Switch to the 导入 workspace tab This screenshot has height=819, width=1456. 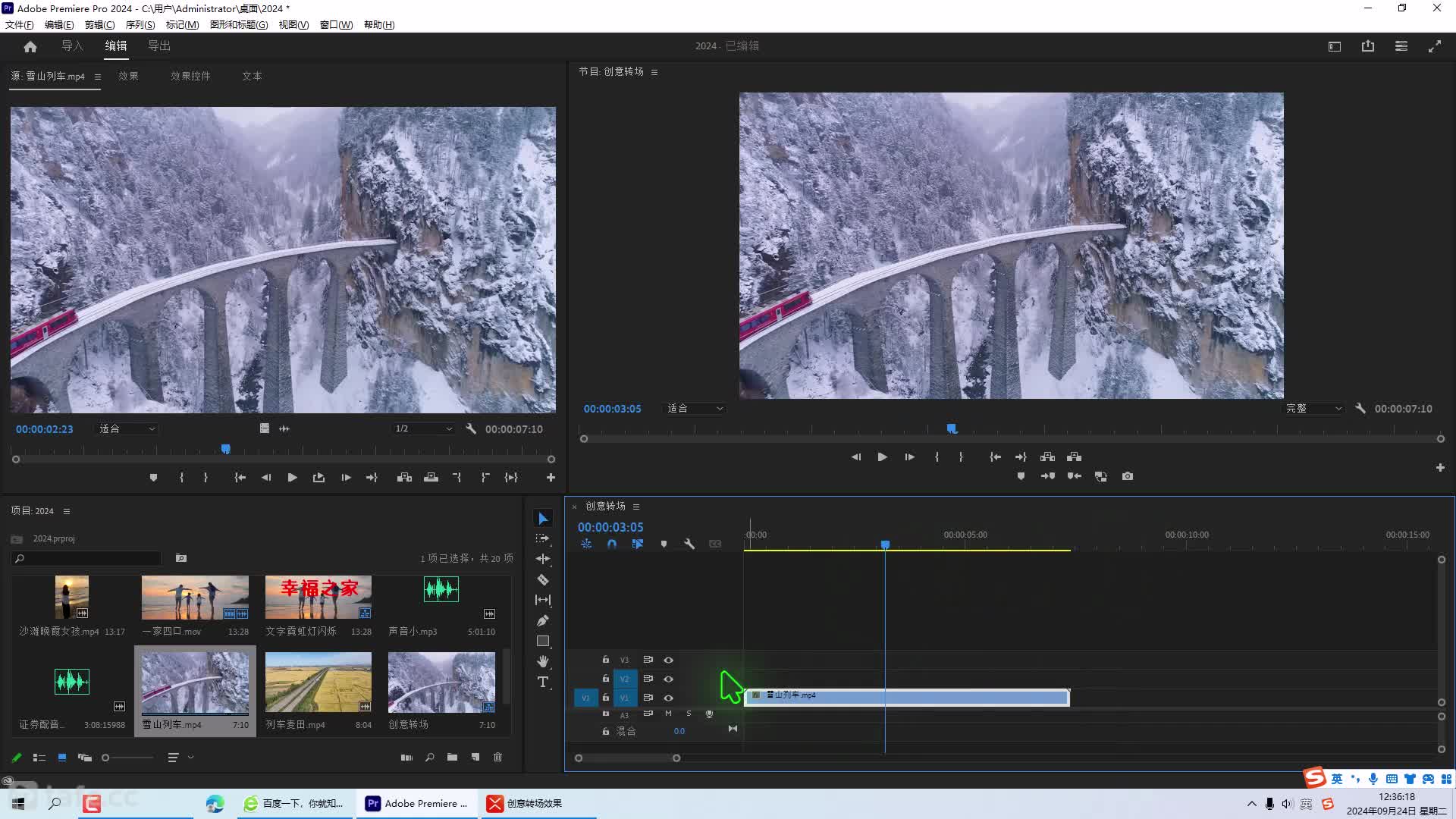[72, 45]
